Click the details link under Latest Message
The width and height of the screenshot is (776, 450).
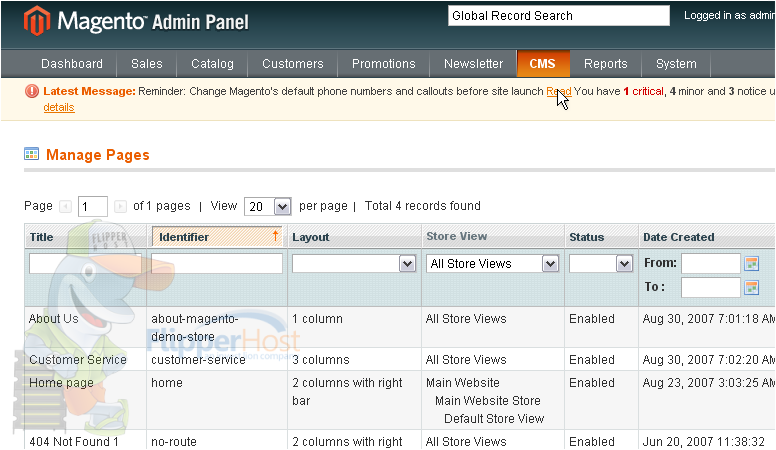[x=59, y=107]
